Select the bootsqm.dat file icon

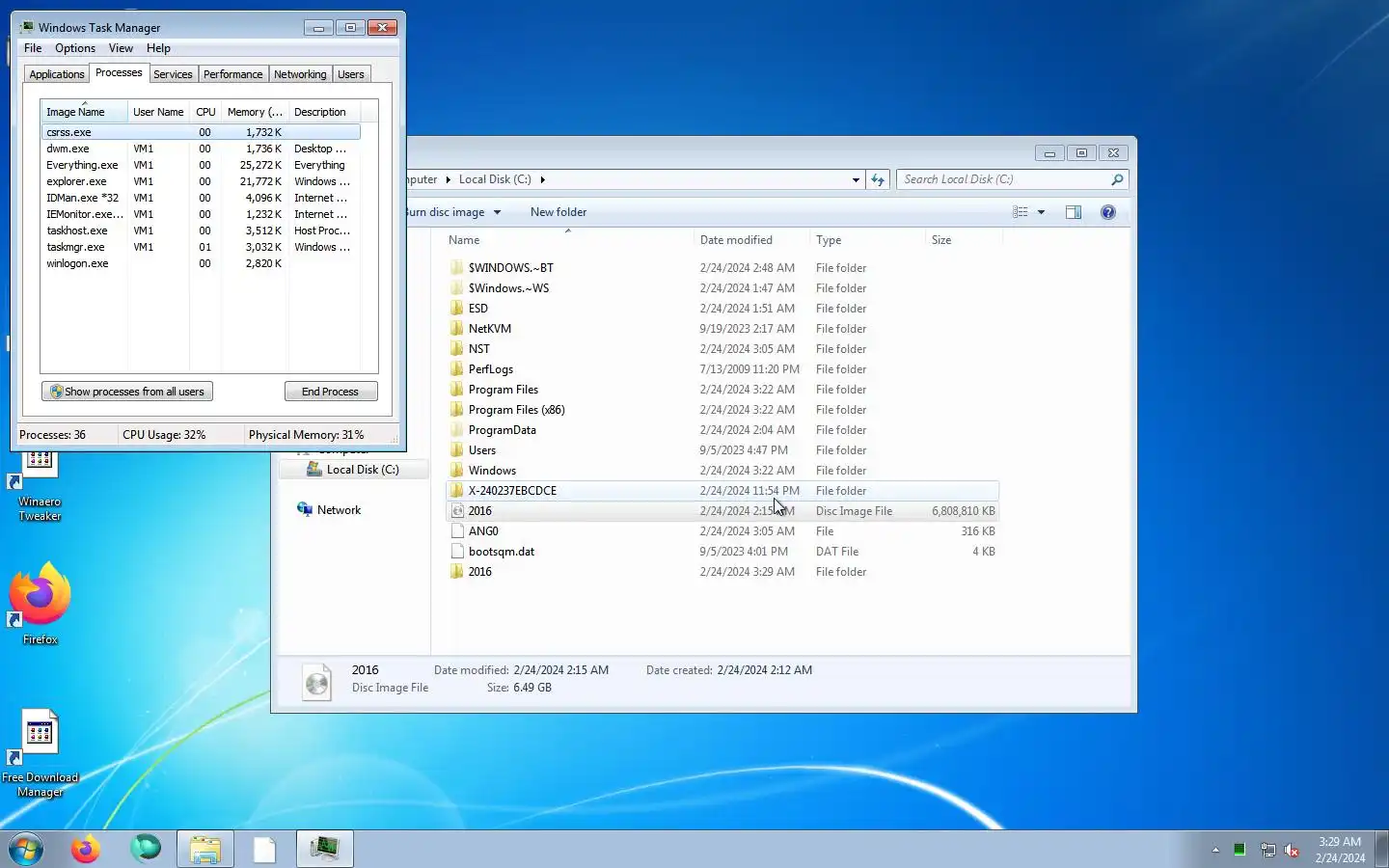[x=457, y=552]
